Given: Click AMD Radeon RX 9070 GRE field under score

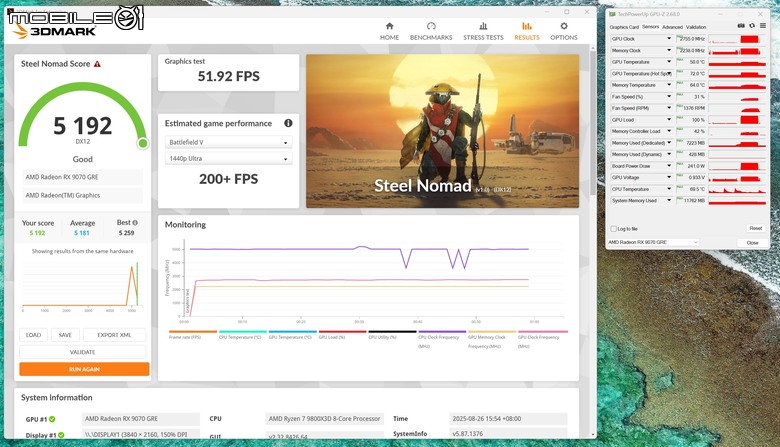Looking at the screenshot, I should click(x=82, y=177).
